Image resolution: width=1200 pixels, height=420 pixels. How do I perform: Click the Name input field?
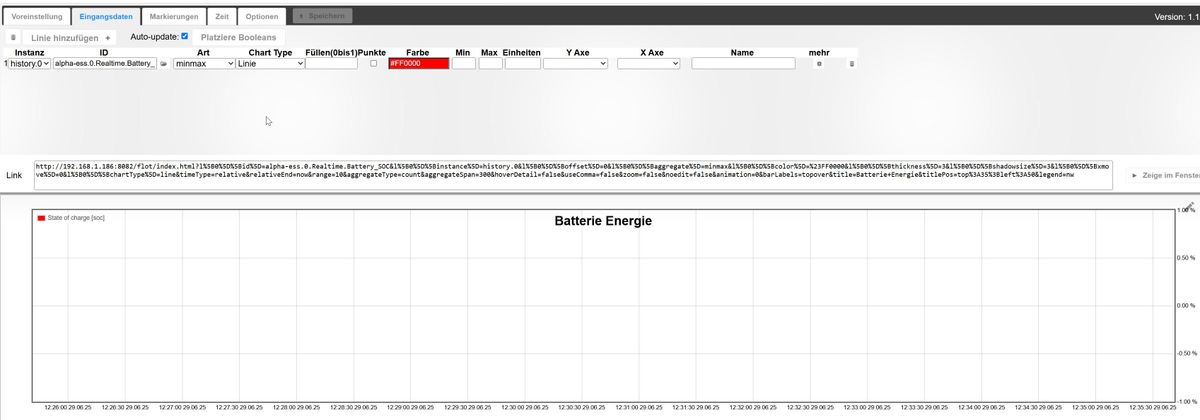(x=743, y=63)
